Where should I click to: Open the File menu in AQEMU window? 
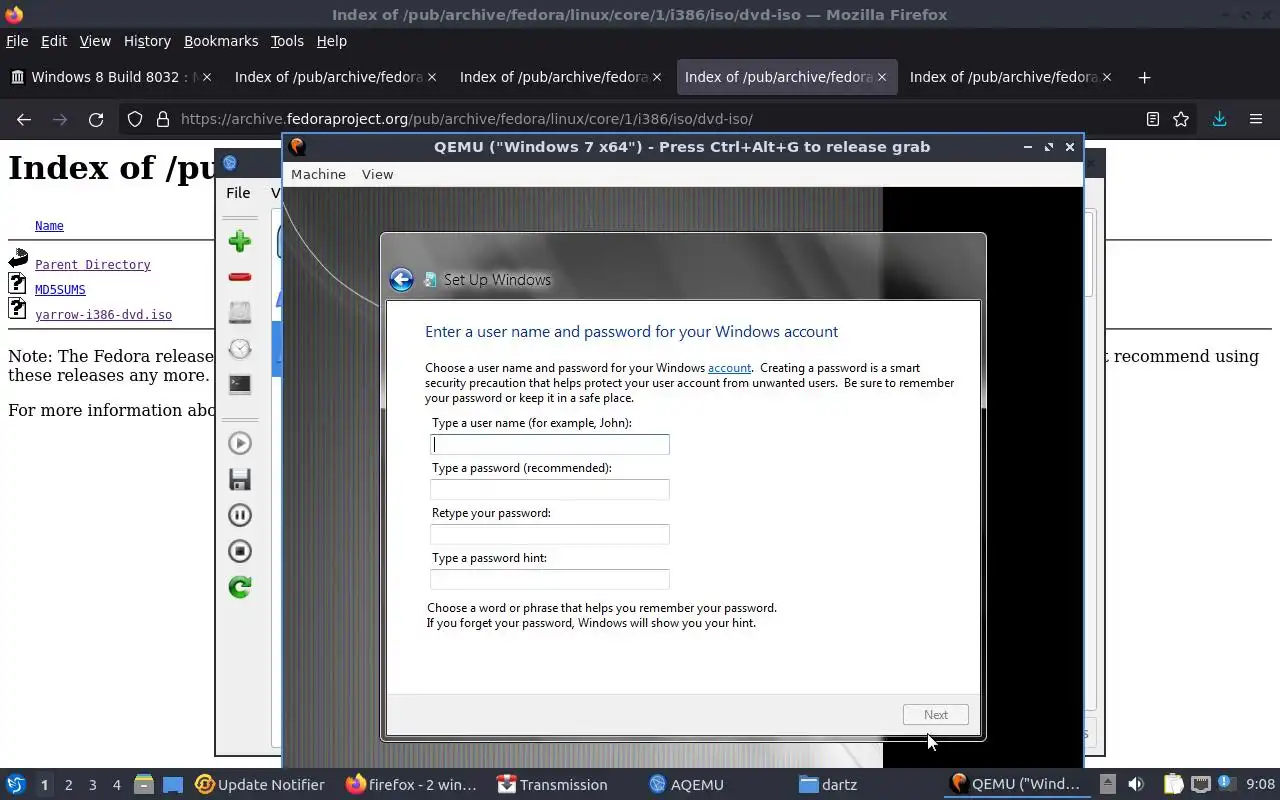coord(238,193)
